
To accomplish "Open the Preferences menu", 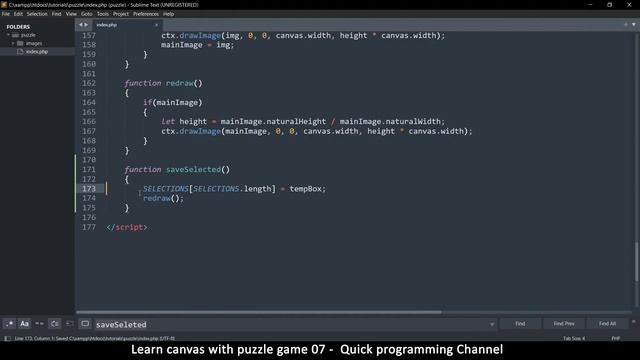I will click(146, 14).
